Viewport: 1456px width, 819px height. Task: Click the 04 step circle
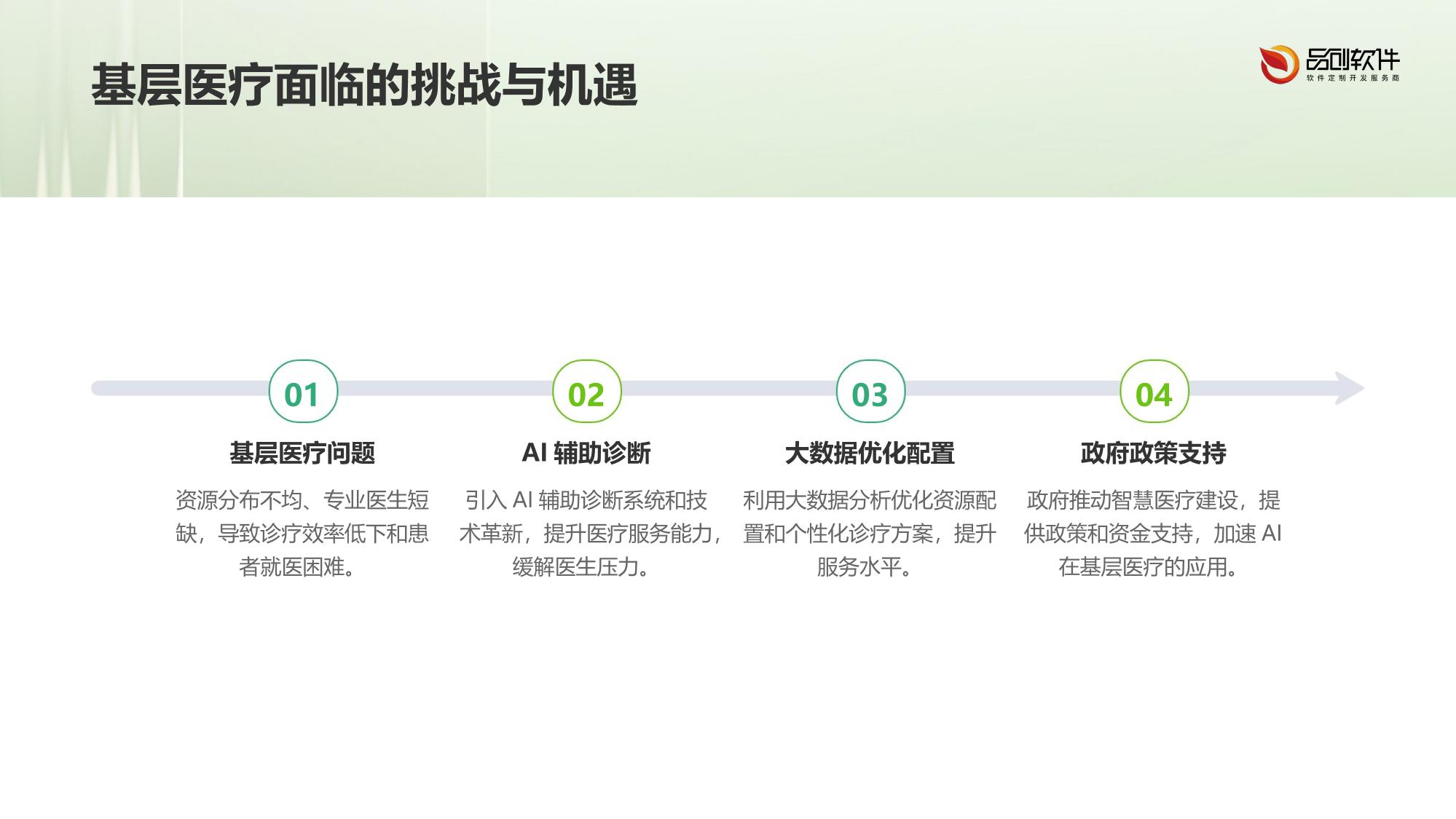point(1154,392)
